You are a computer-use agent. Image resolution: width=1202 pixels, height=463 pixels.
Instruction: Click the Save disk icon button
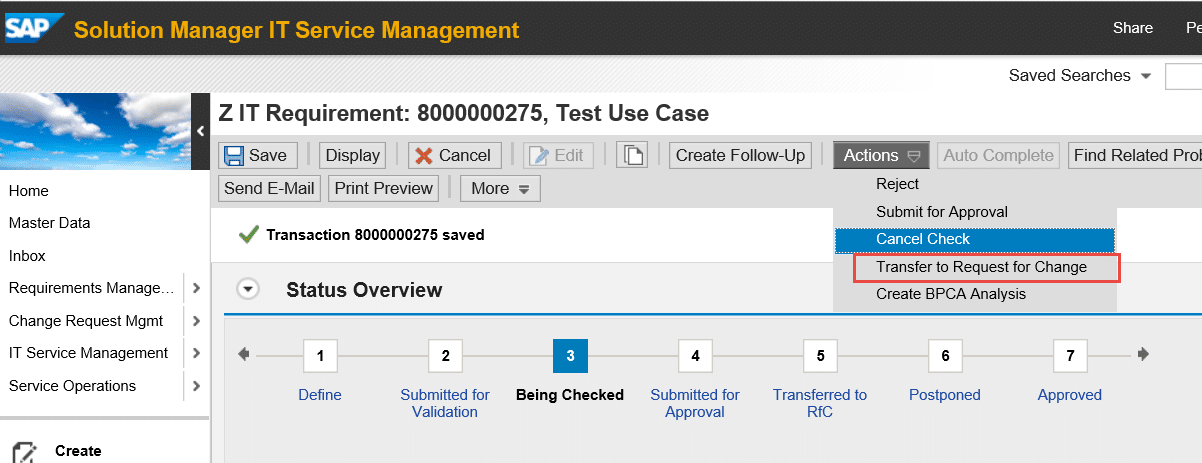tap(257, 155)
